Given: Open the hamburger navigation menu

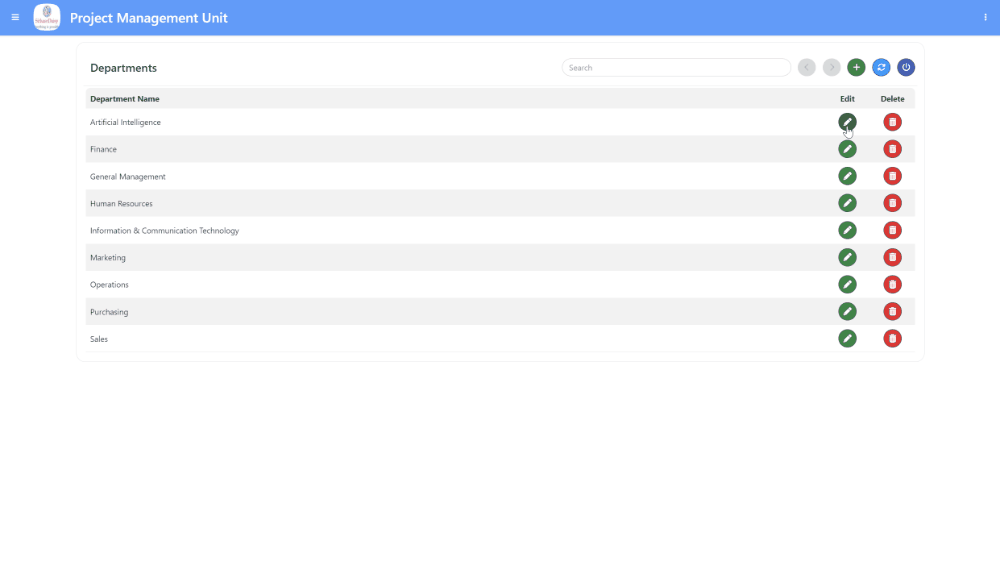Looking at the screenshot, I should tap(15, 17).
